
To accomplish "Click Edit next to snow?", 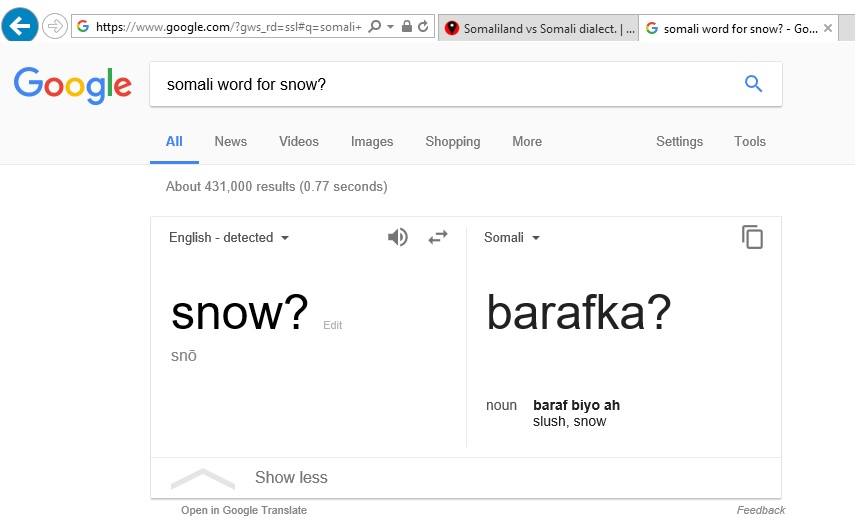I will pyautogui.click(x=333, y=325).
